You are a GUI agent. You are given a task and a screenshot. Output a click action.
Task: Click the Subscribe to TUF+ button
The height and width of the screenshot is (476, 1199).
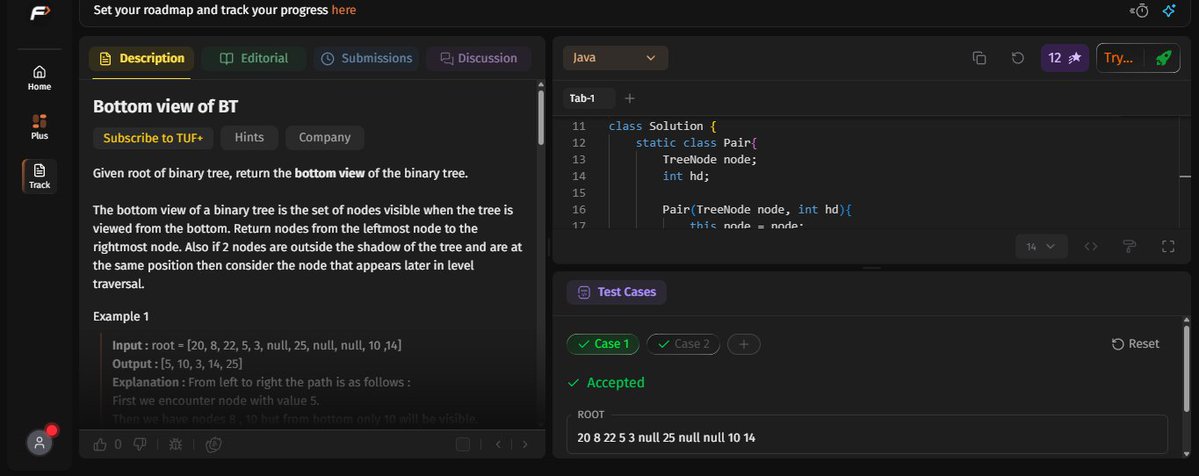[x=153, y=138]
